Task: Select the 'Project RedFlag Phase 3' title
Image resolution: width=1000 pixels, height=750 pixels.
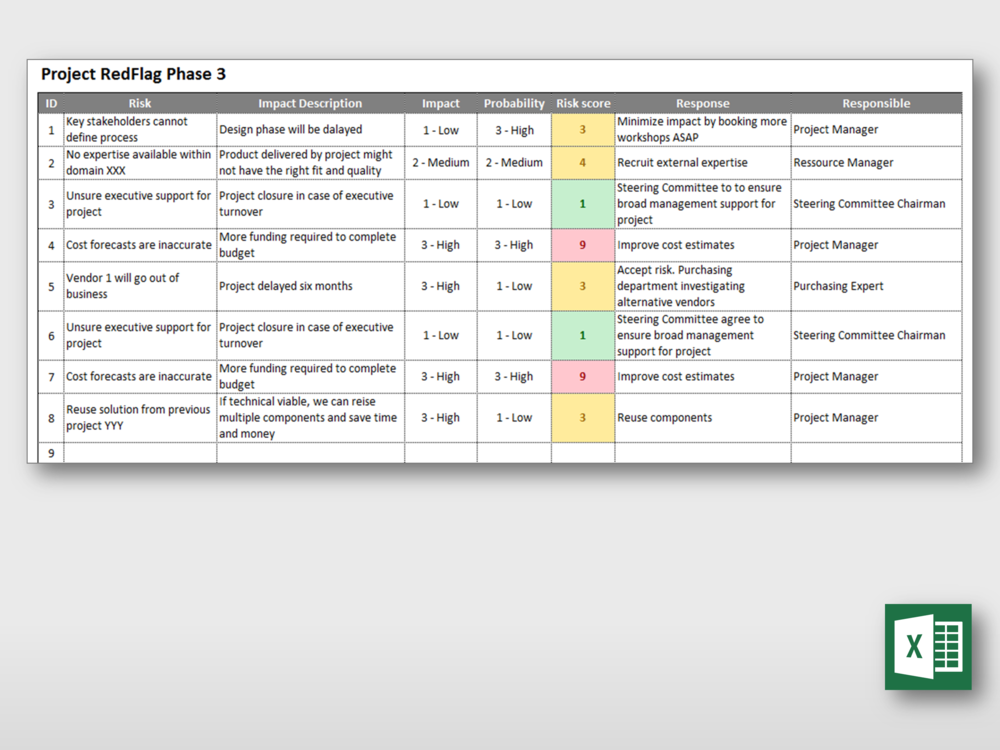Action: (133, 75)
